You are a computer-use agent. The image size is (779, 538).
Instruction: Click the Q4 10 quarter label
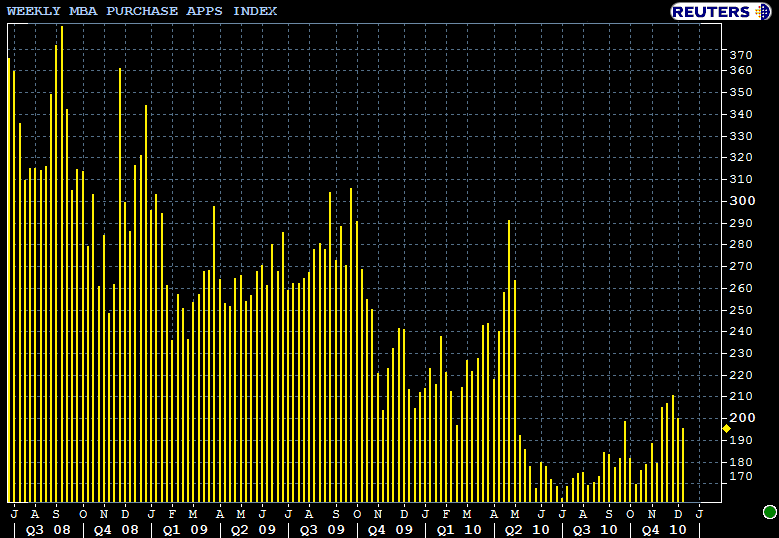click(x=663, y=529)
